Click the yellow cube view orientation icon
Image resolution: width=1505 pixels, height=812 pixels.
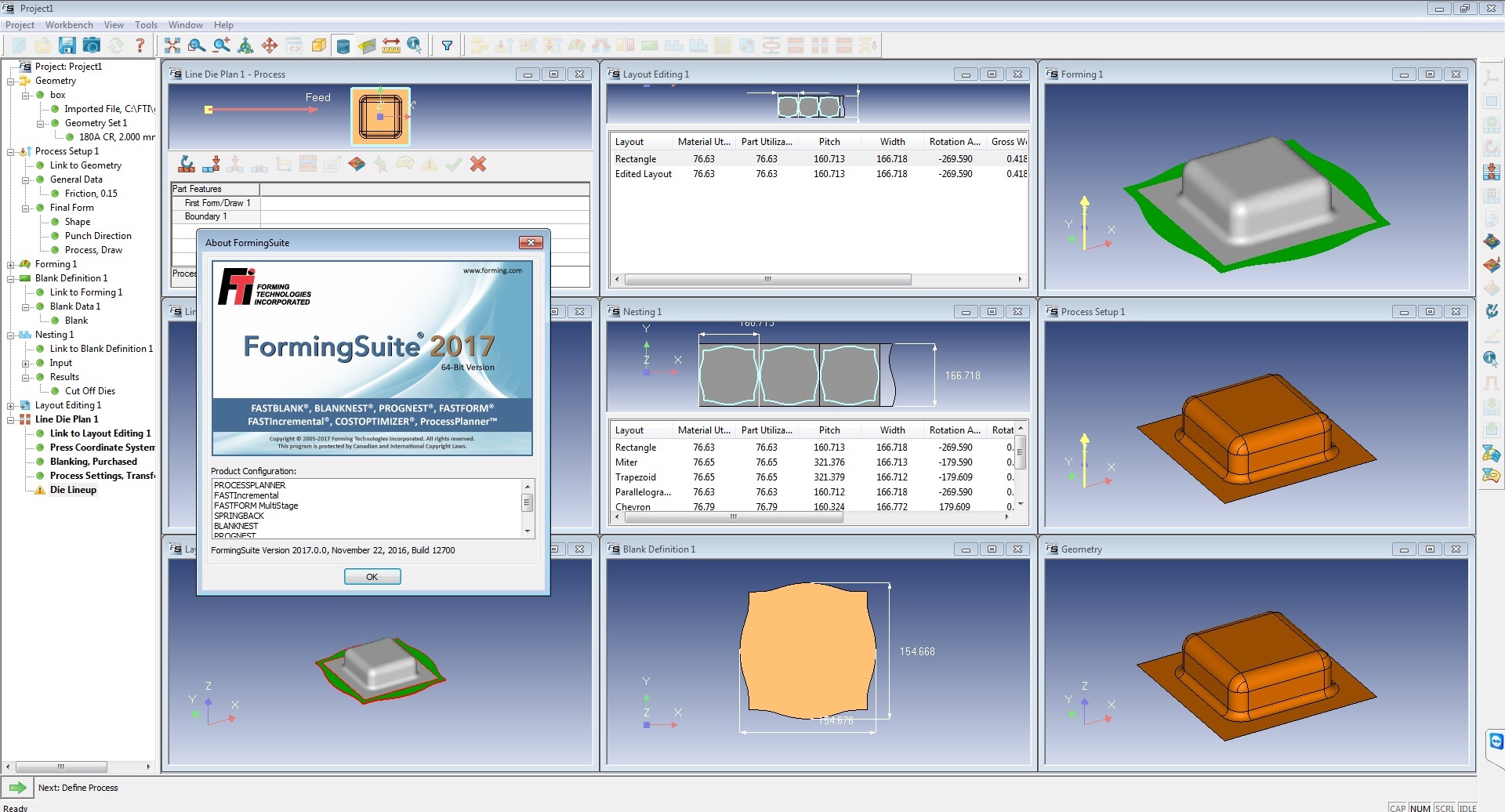pyautogui.click(x=318, y=45)
